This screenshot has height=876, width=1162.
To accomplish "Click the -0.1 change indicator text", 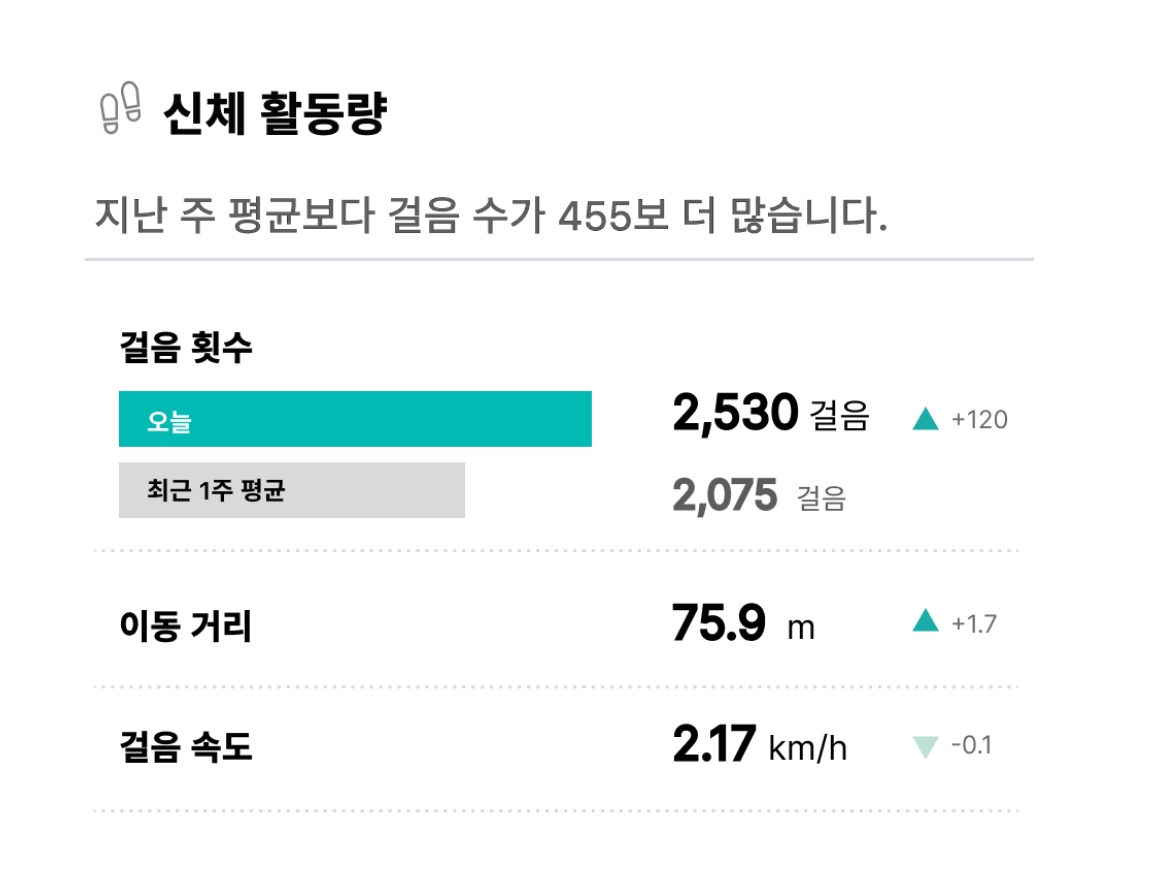I will click(x=972, y=745).
